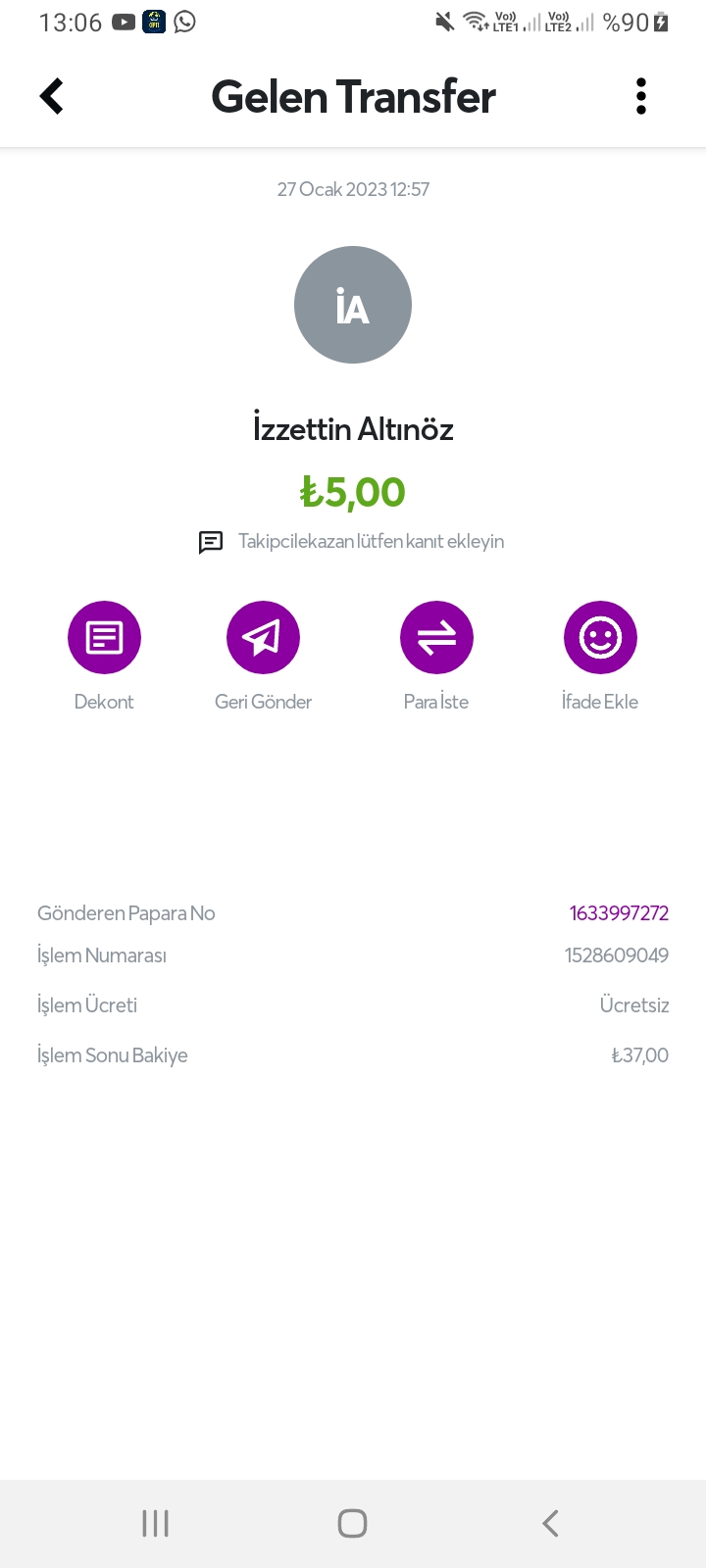Tap the İzzettin Altınöz sender name
The image size is (706, 1568).
pyautogui.click(x=353, y=429)
